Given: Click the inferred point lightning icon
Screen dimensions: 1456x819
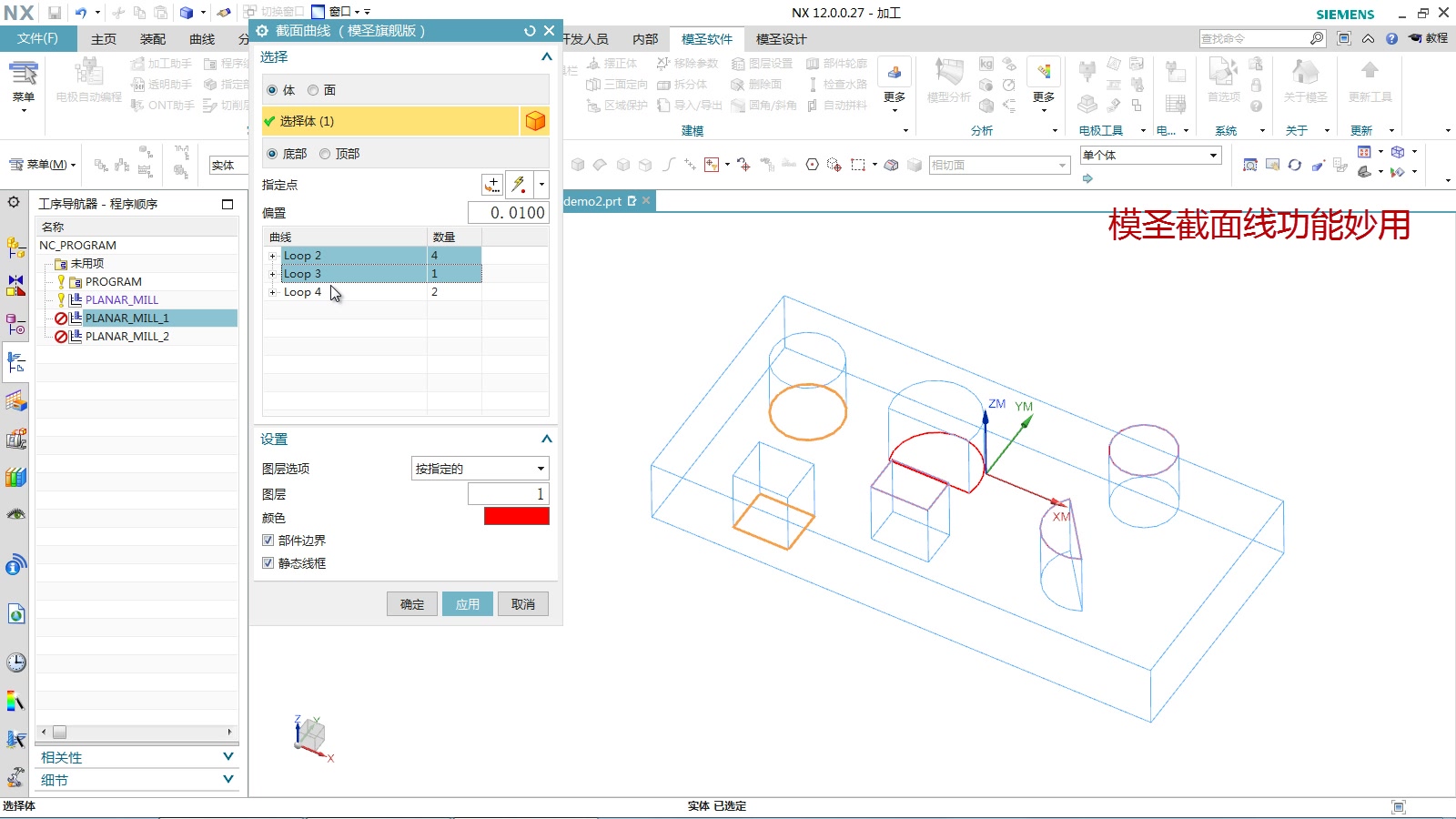Looking at the screenshot, I should 519,185.
